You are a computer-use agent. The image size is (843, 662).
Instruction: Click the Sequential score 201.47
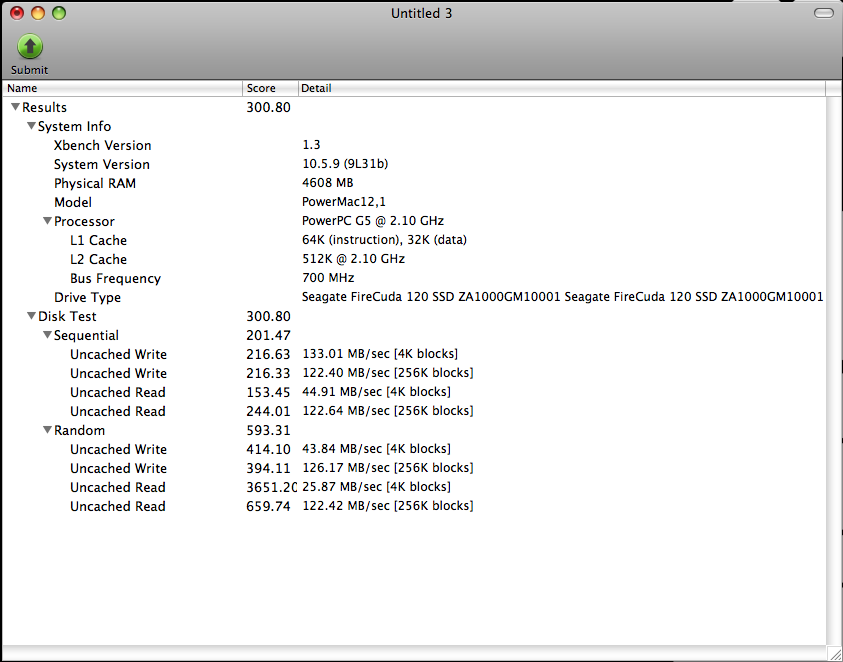[x=268, y=336]
